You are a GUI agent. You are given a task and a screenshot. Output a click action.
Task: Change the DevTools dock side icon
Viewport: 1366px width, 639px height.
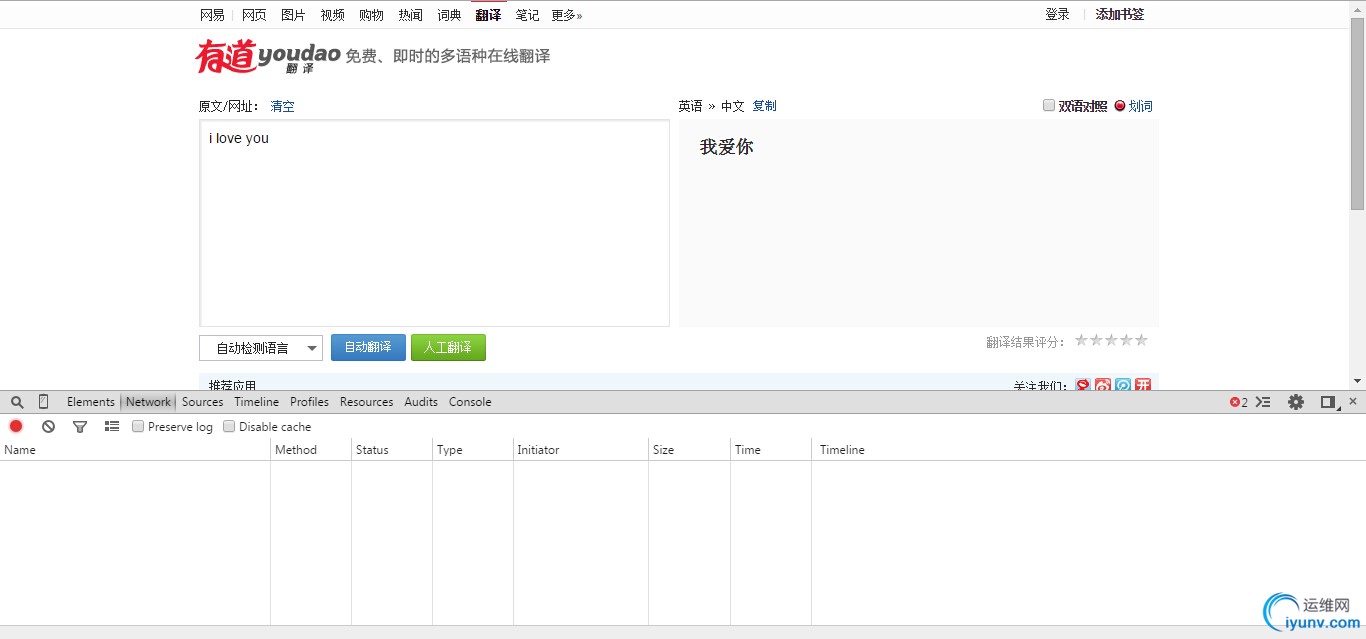coord(1329,402)
